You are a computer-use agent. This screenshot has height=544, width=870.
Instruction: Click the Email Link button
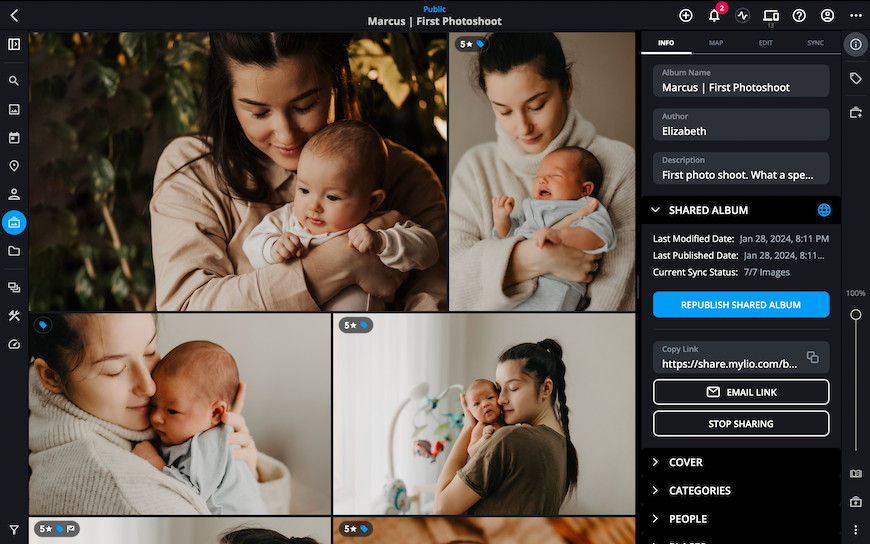741,392
